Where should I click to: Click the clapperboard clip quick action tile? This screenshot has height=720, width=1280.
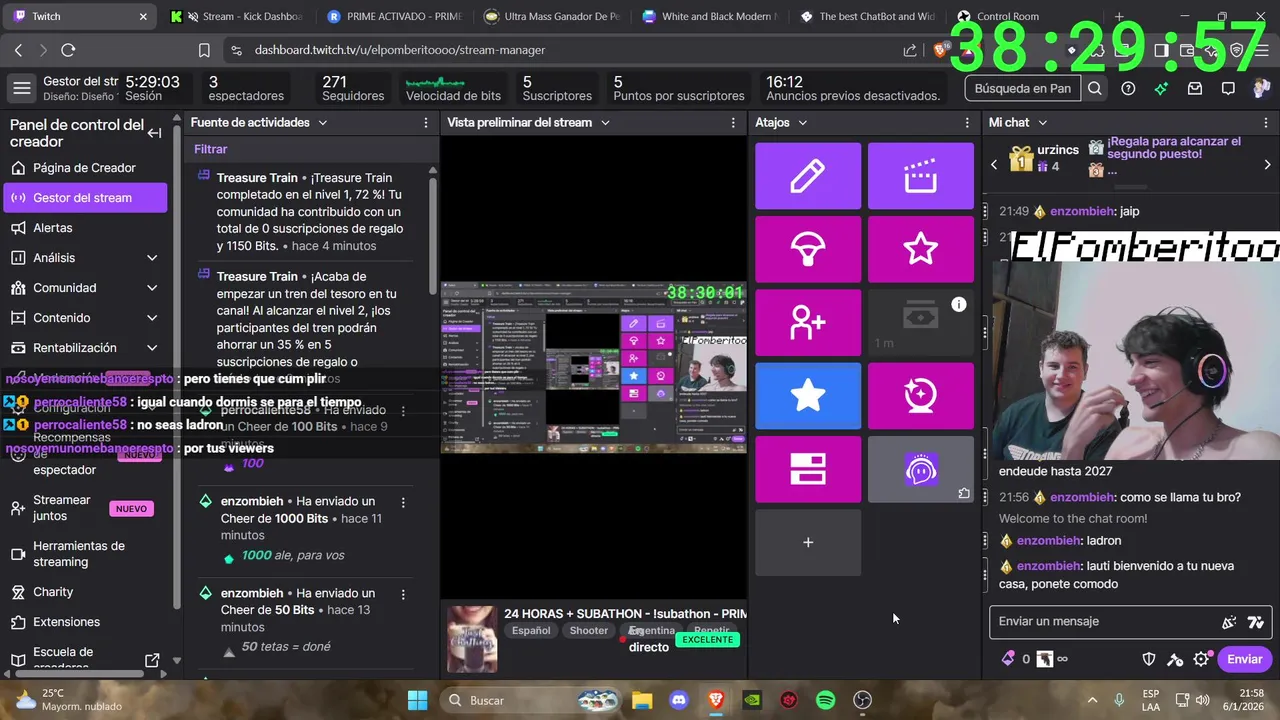pyautogui.click(x=920, y=176)
